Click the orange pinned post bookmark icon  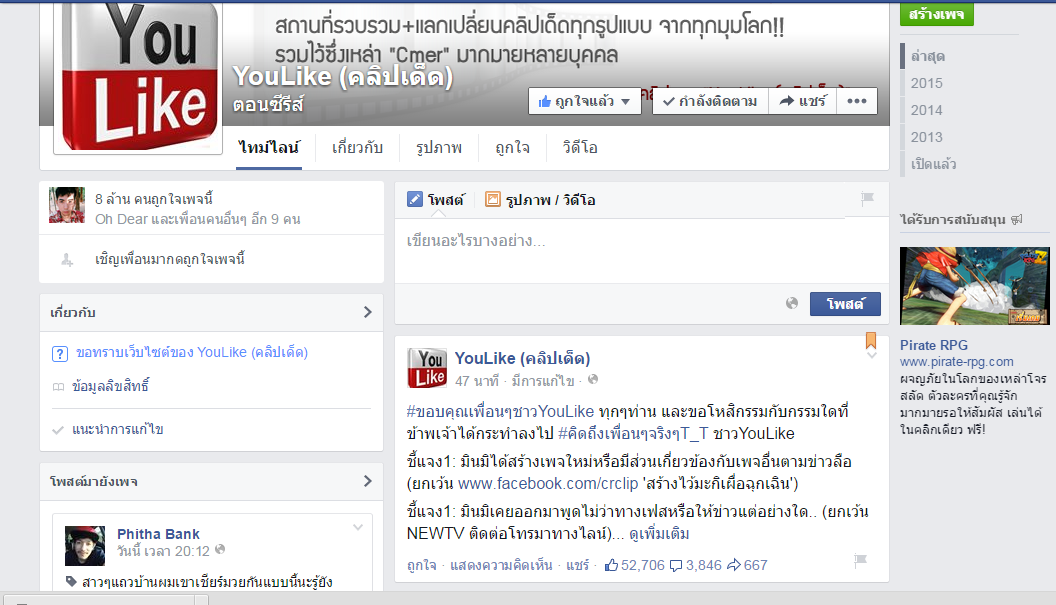871,340
